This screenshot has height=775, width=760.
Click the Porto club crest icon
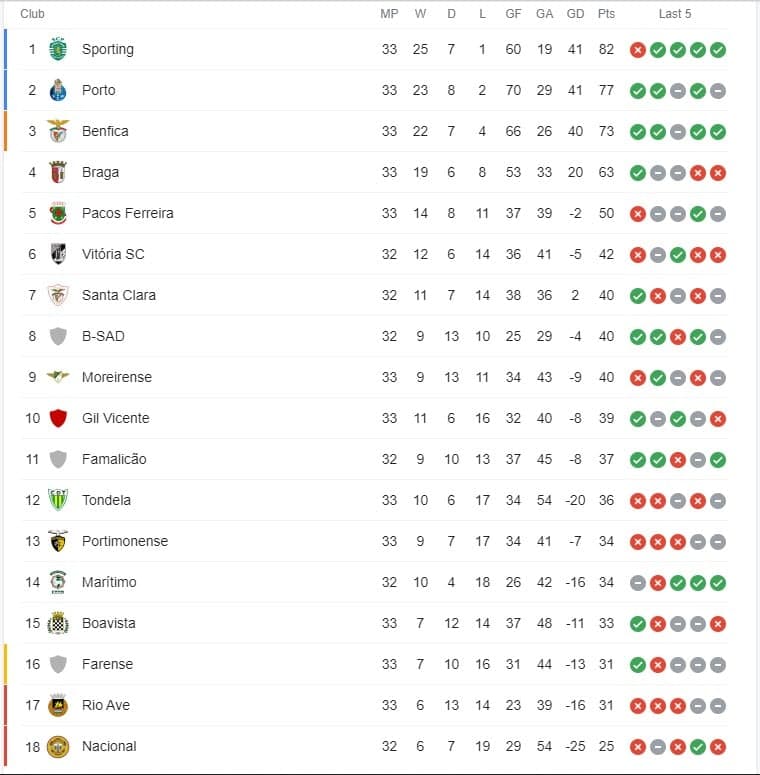58,90
